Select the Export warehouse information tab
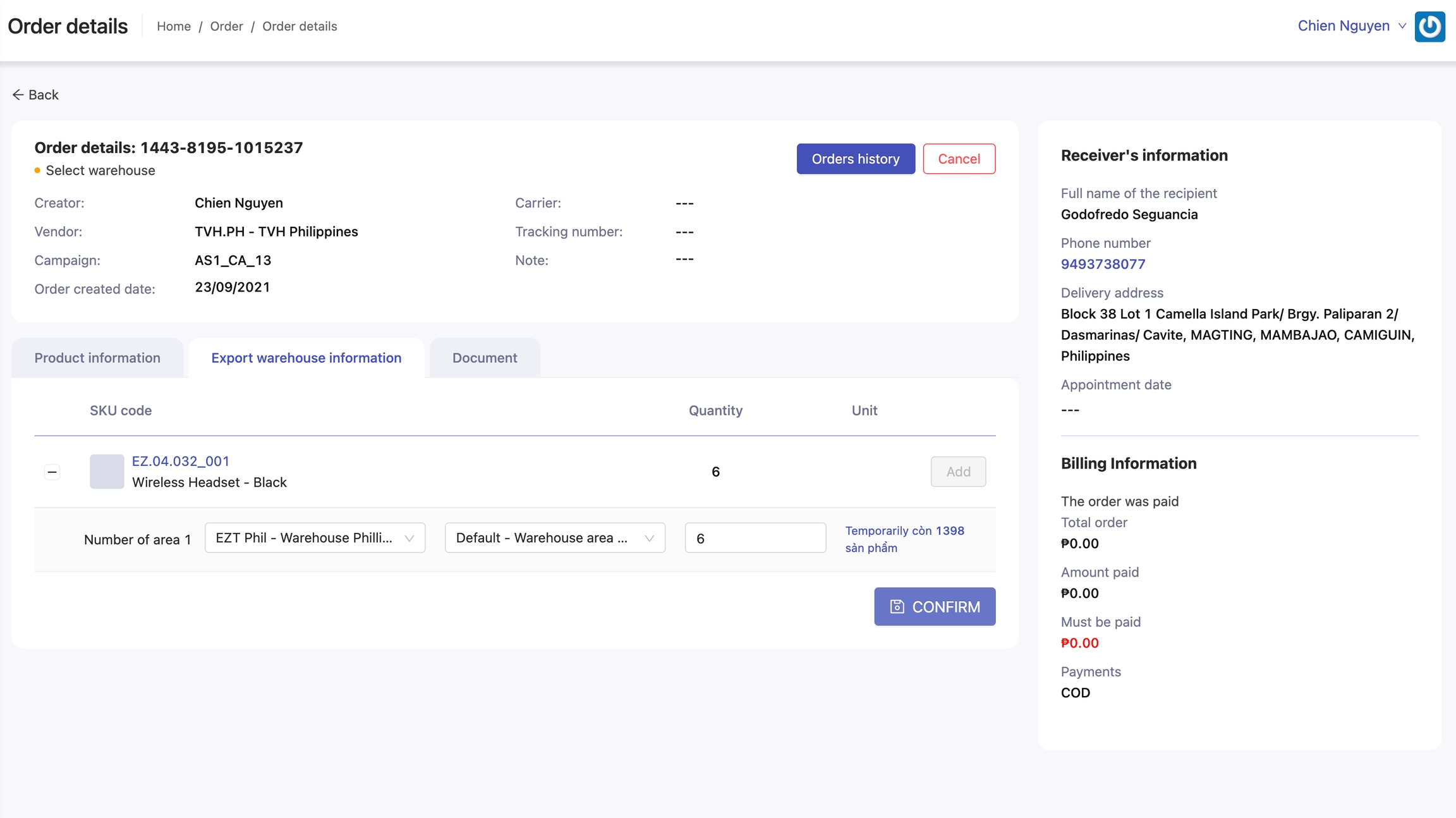Viewport: 1456px width, 818px height. click(306, 358)
